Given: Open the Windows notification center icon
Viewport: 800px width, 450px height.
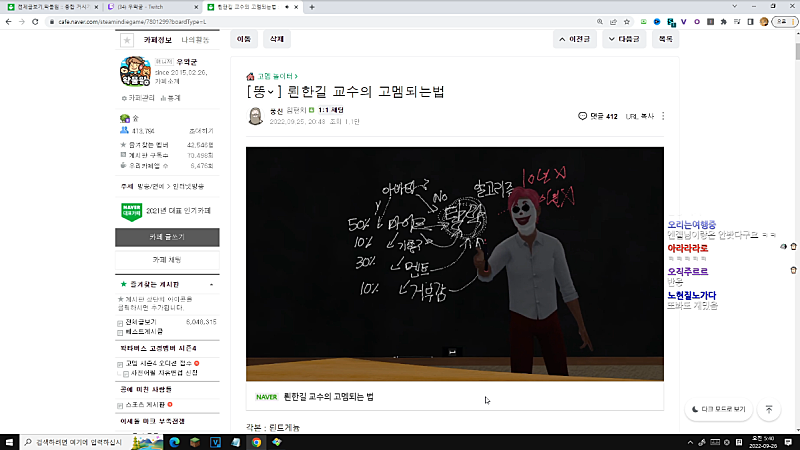Looking at the screenshot, I should pos(788,442).
